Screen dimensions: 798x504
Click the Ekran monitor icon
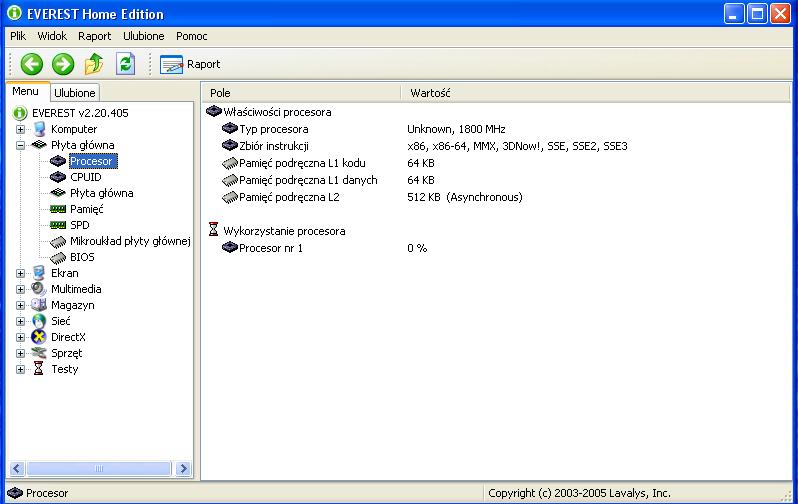click(x=39, y=273)
